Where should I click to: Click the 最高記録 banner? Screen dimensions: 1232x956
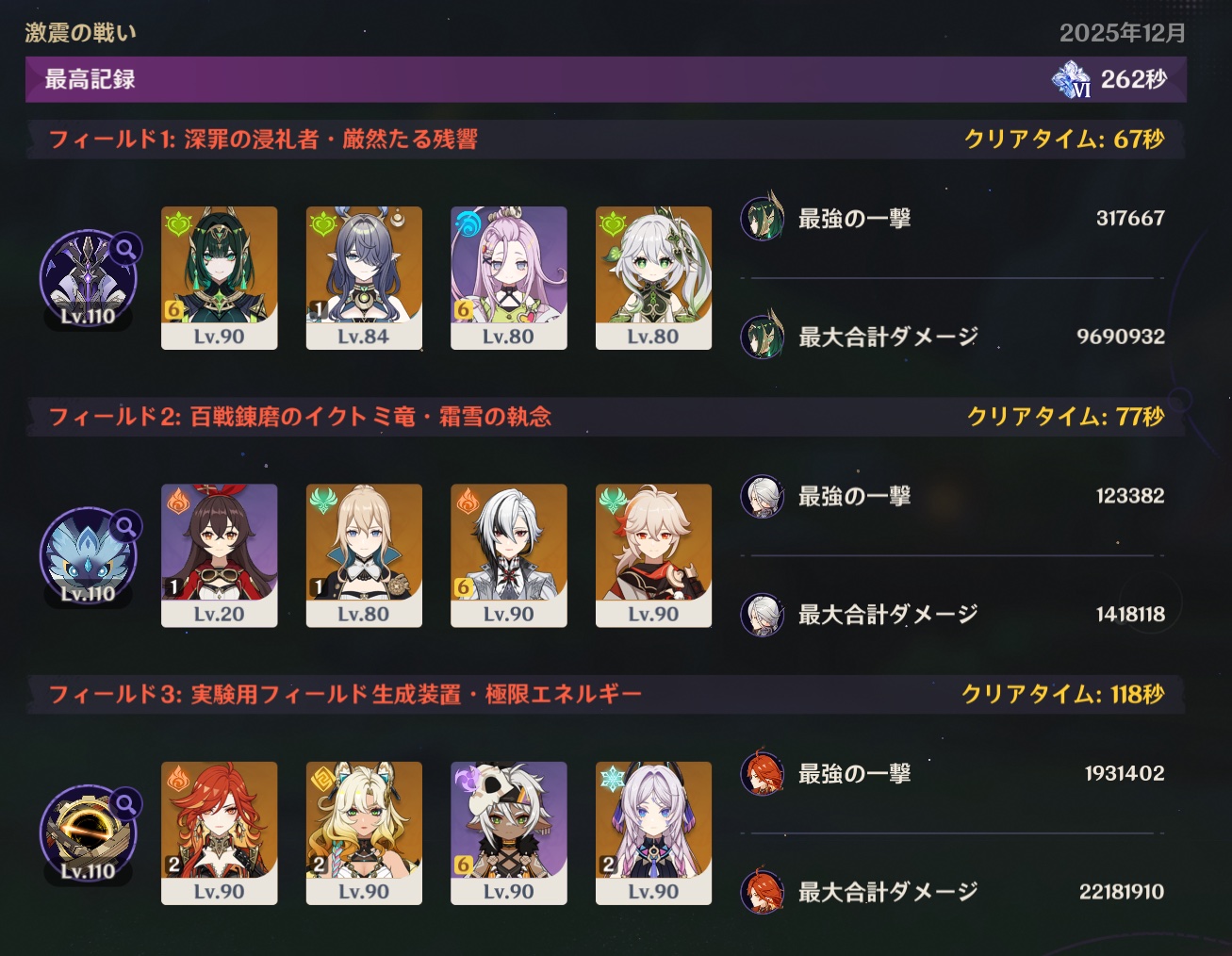pos(605,79)
